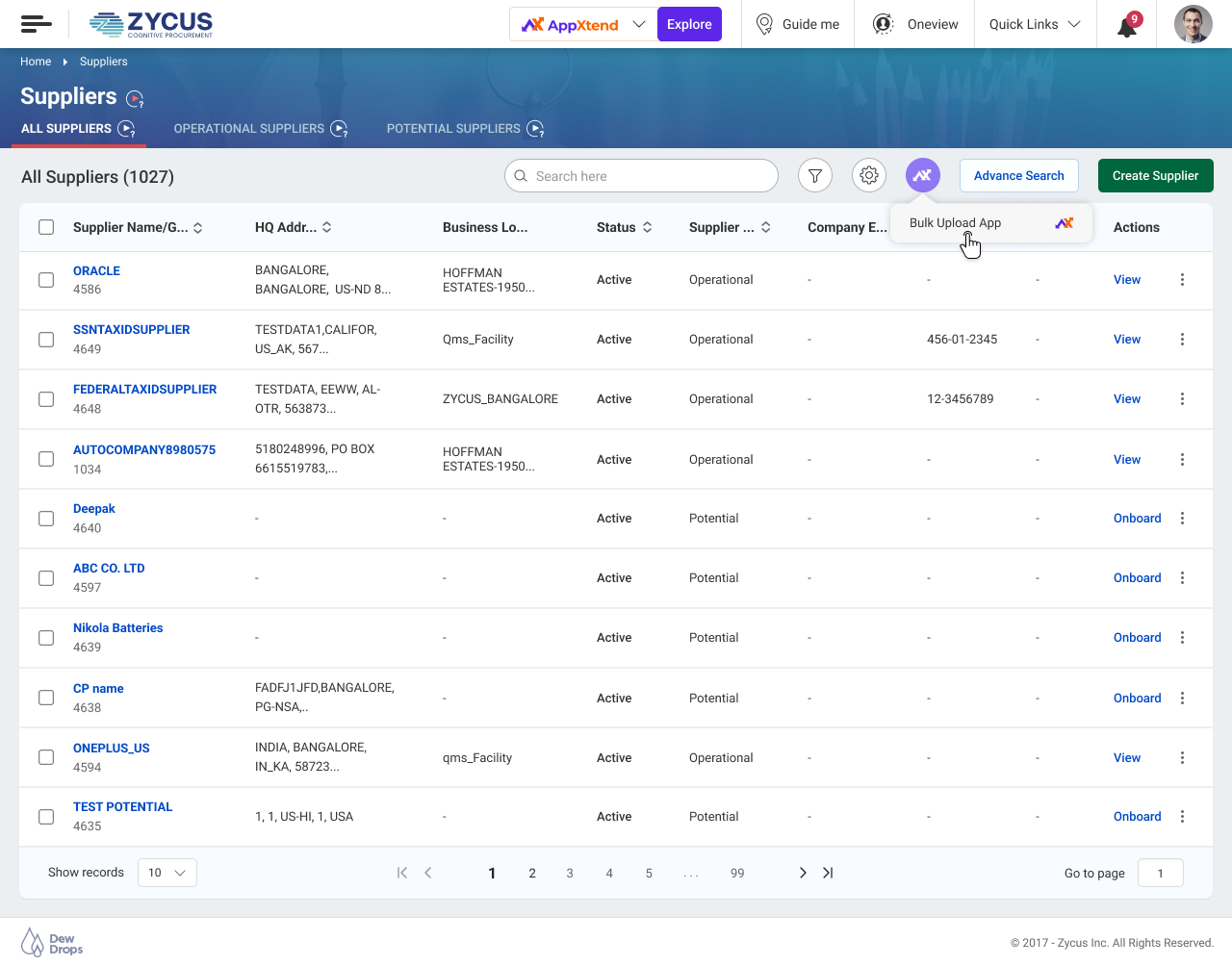Image resolution: width=1232 pixels, height=966 pixels.
Task: Open three-dot actions menu for ORACLE
Action: 1182,280
